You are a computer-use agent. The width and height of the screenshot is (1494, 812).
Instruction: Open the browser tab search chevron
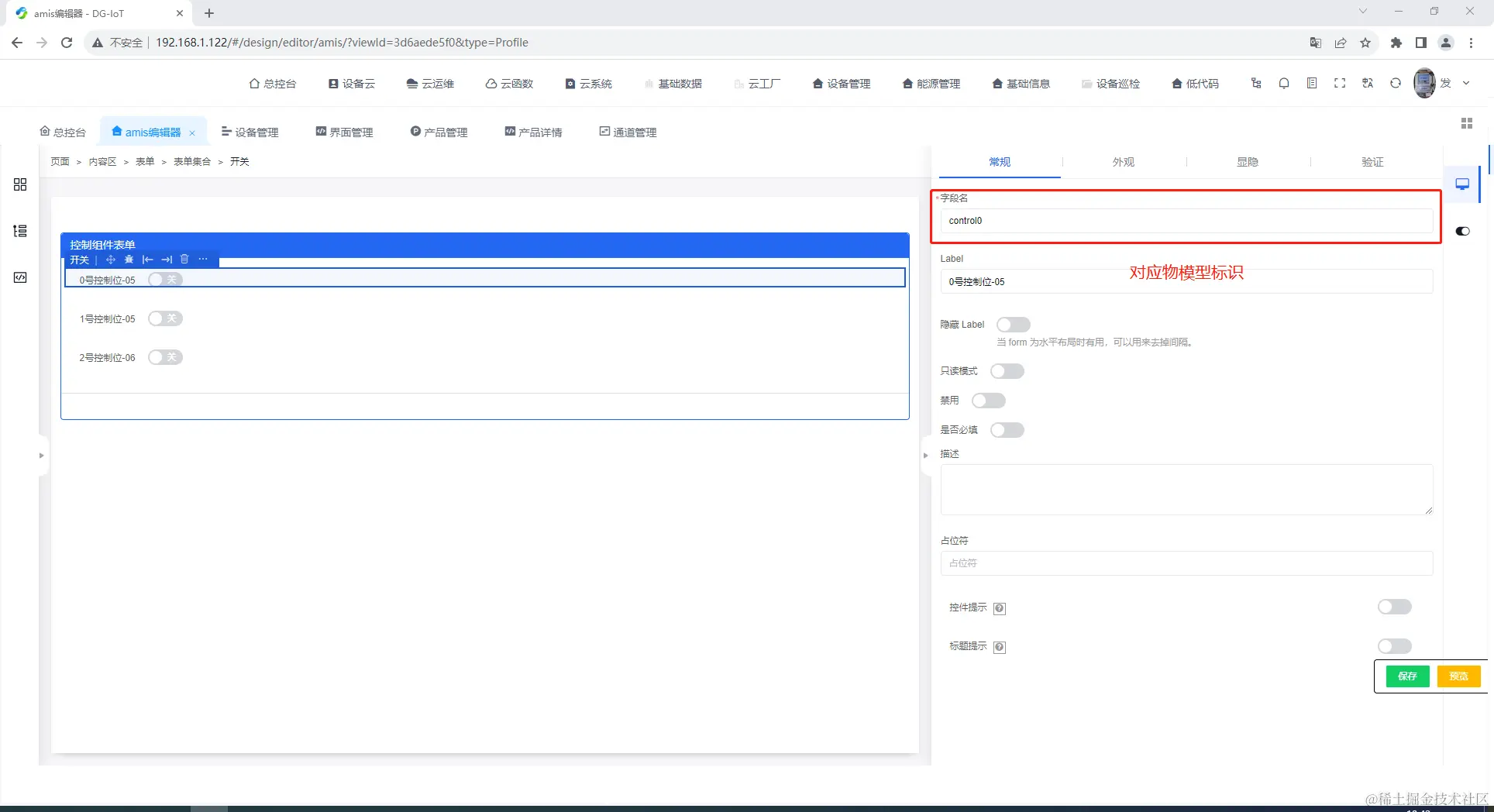[x=1363, y=12]
